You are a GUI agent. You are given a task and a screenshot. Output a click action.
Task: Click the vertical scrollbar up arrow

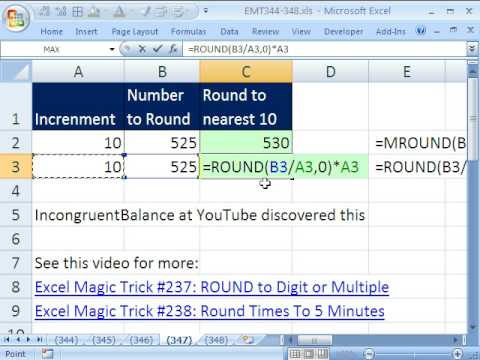(x=472, y=71)
